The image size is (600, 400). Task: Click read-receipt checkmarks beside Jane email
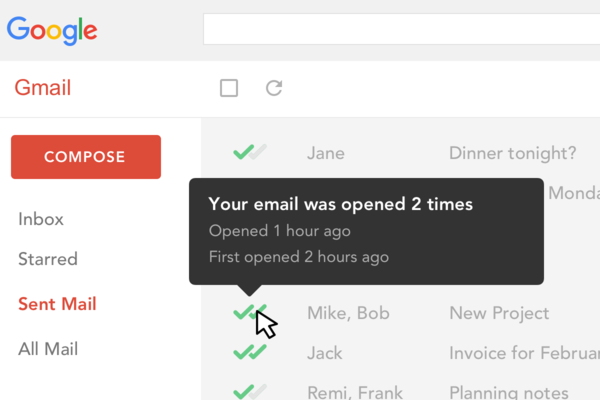(x=249, y=153)
